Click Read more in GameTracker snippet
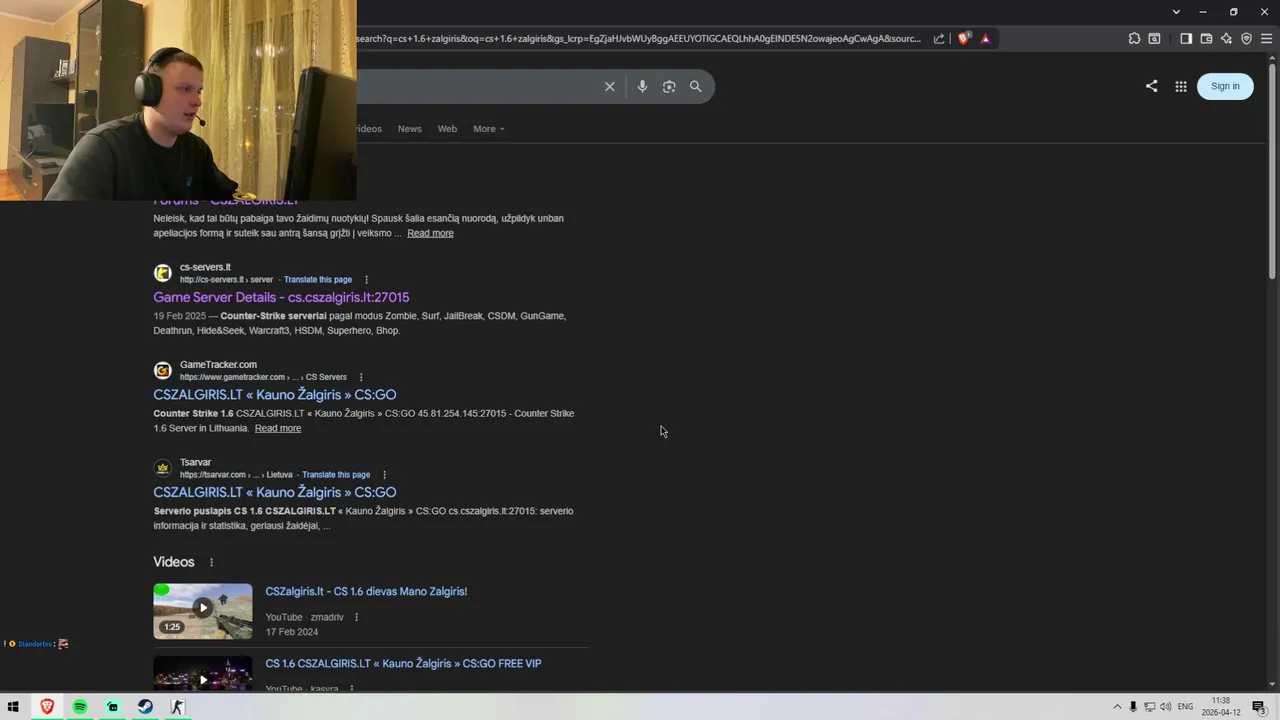 (278, 428)
